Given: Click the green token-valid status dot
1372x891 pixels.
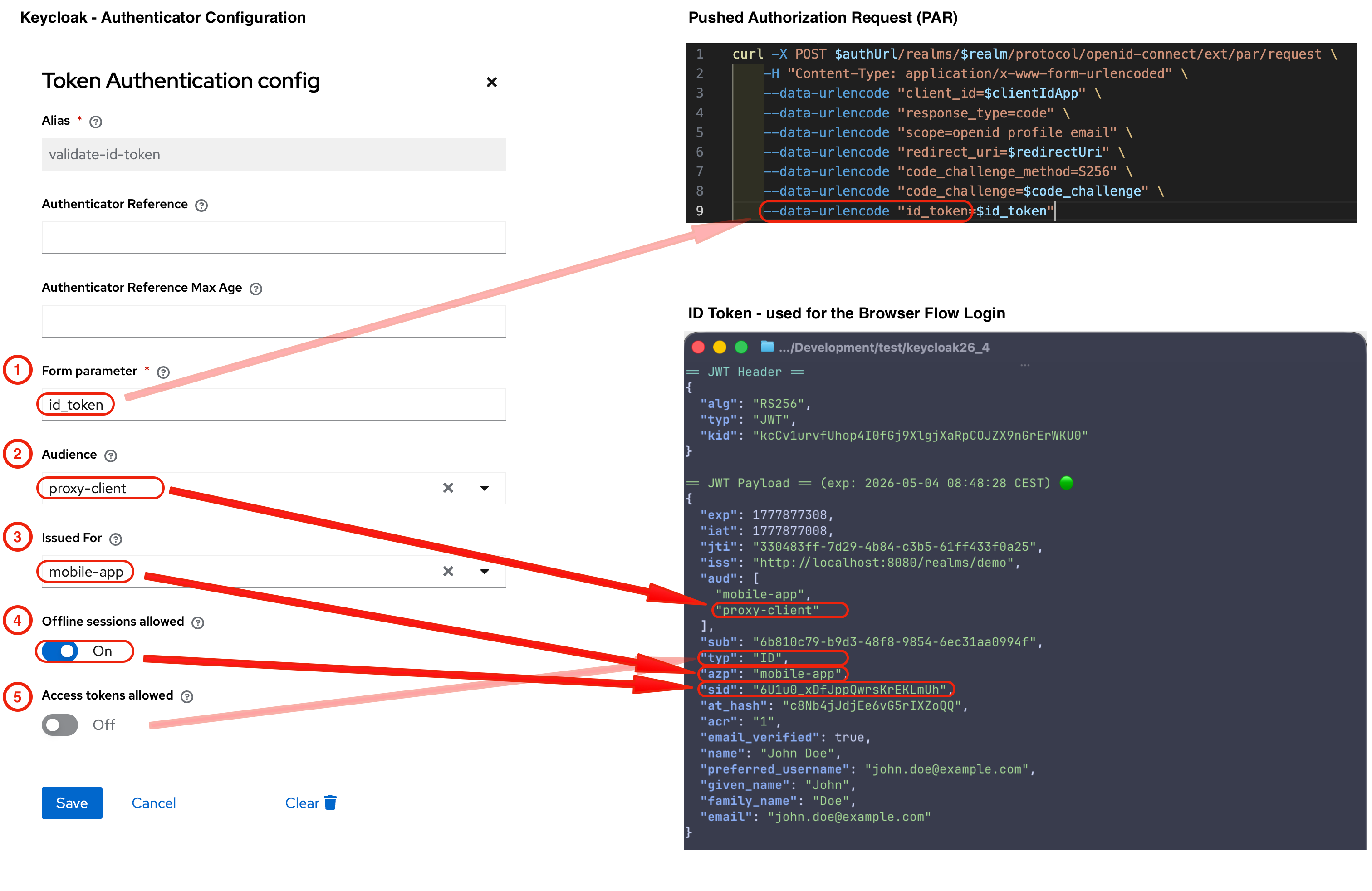Looking at the screenshot, I should coord(1067,483).
